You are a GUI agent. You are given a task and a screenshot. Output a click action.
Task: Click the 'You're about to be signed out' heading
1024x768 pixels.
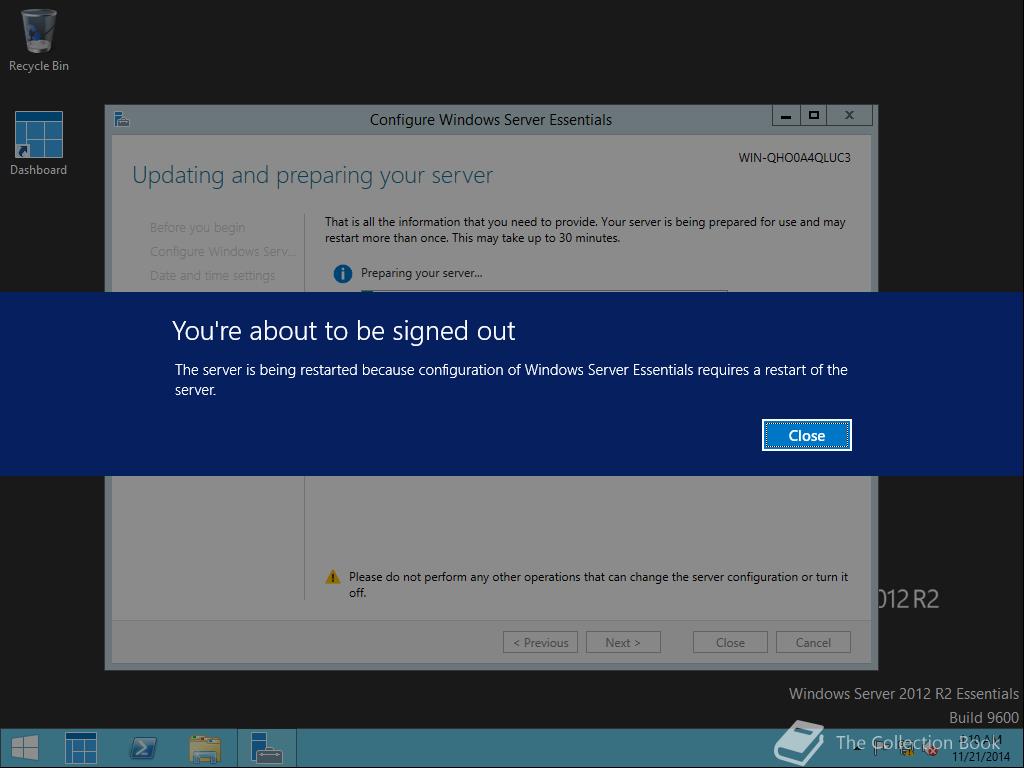344,330
